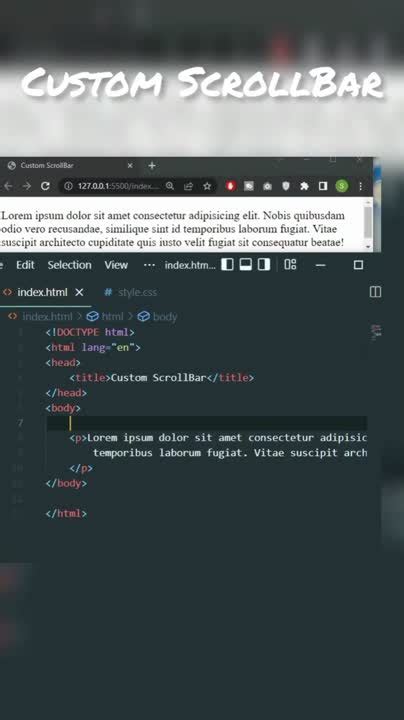
Task: Open the Chrome three-dot menu
Action: pos(360,186)
